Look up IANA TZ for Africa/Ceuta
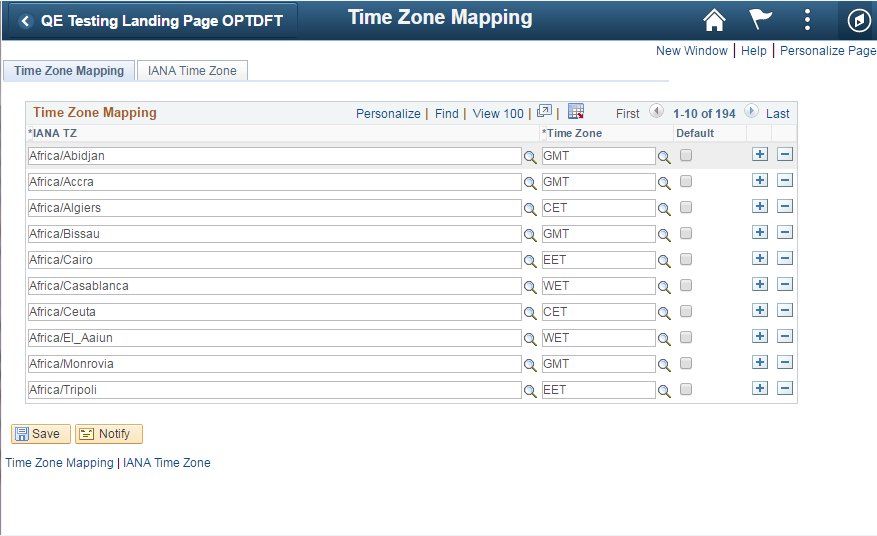The image size is (877, 536). click(x=530, y=313)
